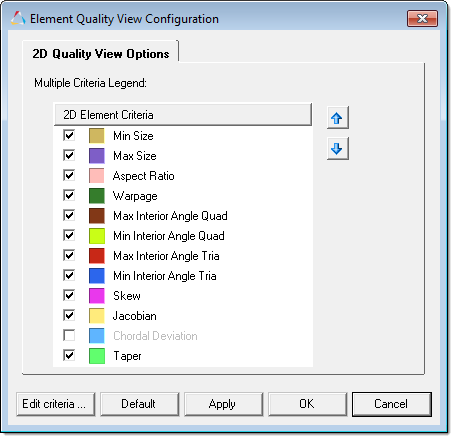The width and height of the screenshot is (454, 439).
Task: Select the Jacobian row label
Action: pyautogui.click(x=135, y=316)
